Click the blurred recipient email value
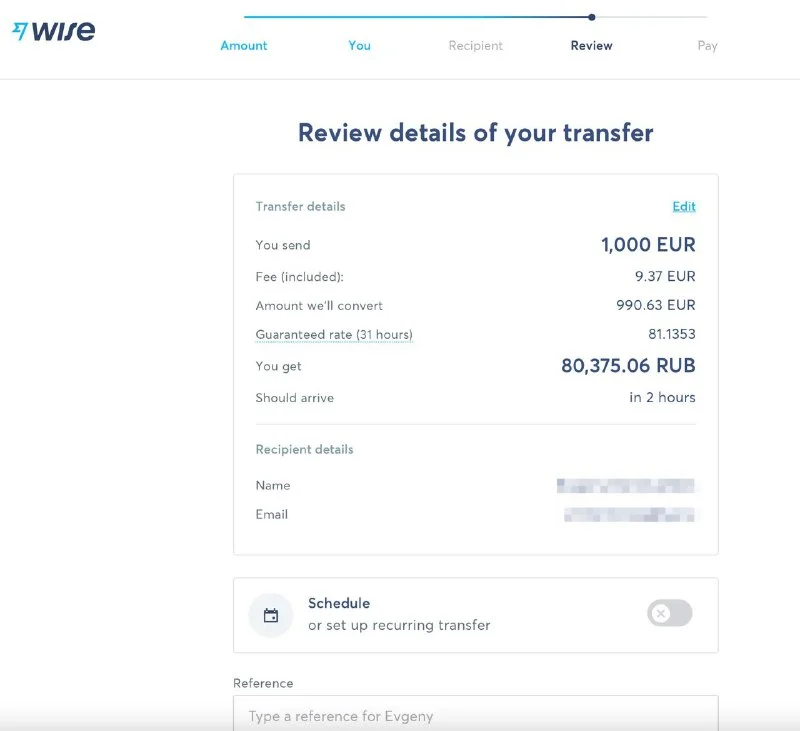 click(628, 515)
